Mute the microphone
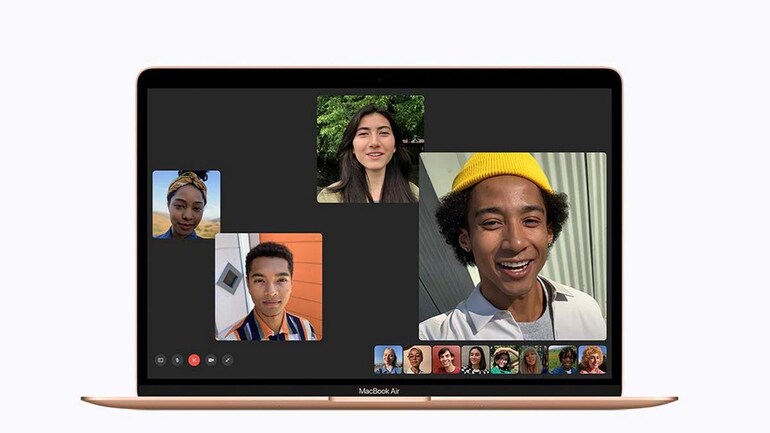Viewport: 770px width, 433px height. click(177, 359)
